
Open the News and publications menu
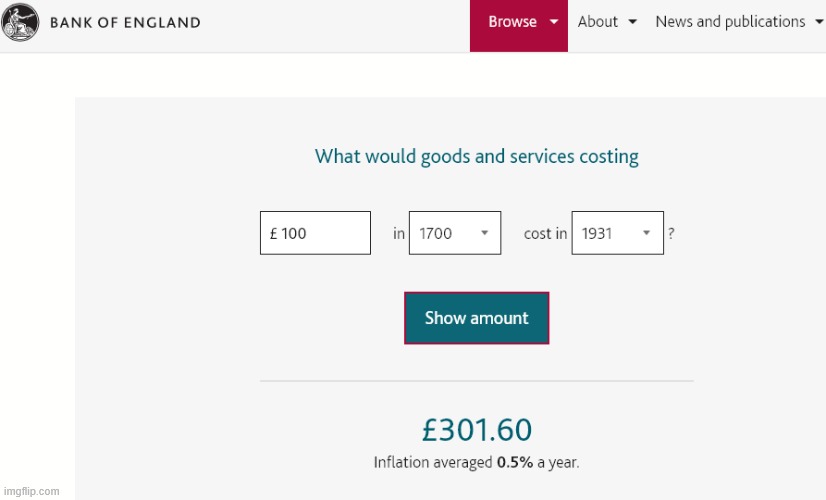pyautogui.click(x=739, y=22)
